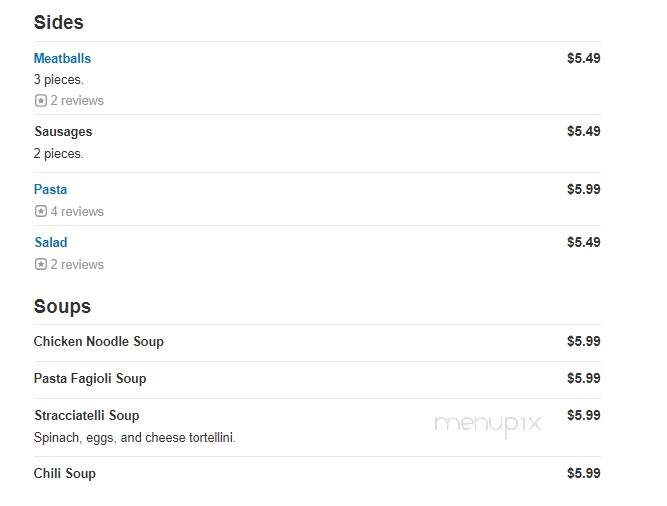The width and height of the screenshot is (667, 506).
Task: Open the Meatballs menu item link
Action: [x=62, y=58]
